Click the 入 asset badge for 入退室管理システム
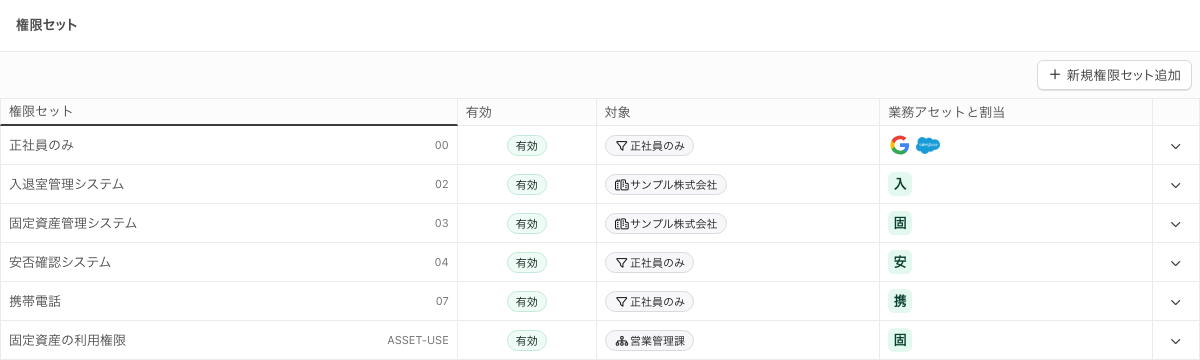The height and width of the screenshot is (360, 1200). 900,184
